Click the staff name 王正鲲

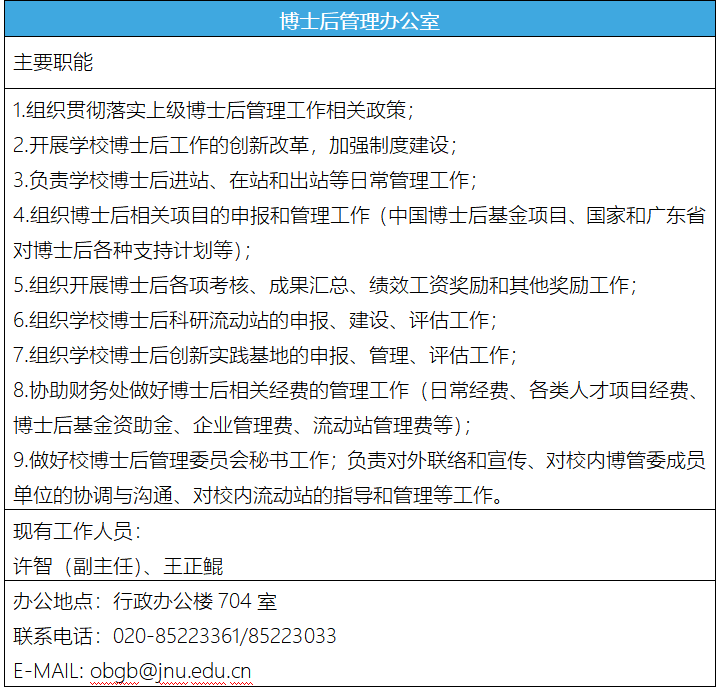[x=193, y=566]
